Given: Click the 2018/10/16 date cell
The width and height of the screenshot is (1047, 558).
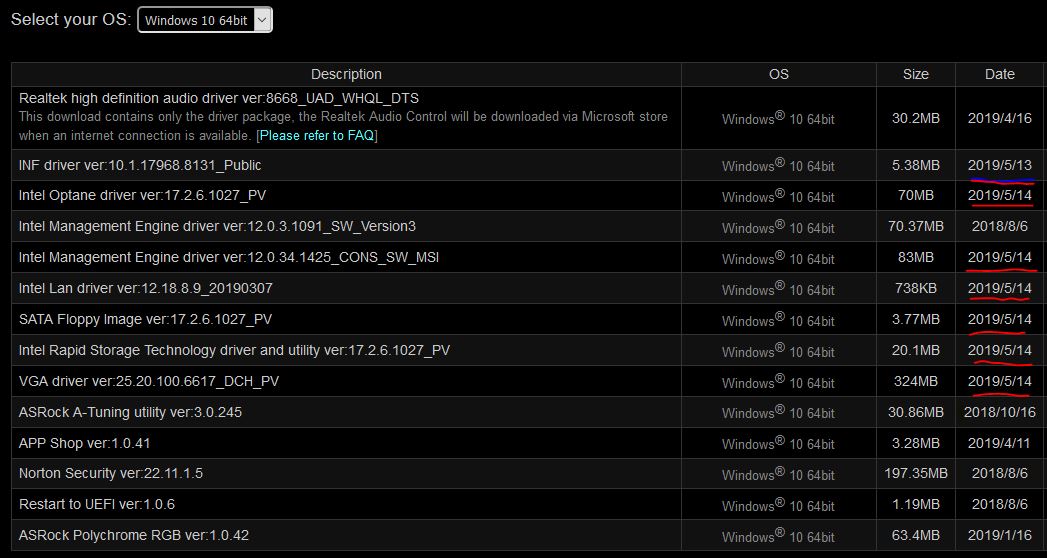Looking at the screenshot, I should 1000,412.
